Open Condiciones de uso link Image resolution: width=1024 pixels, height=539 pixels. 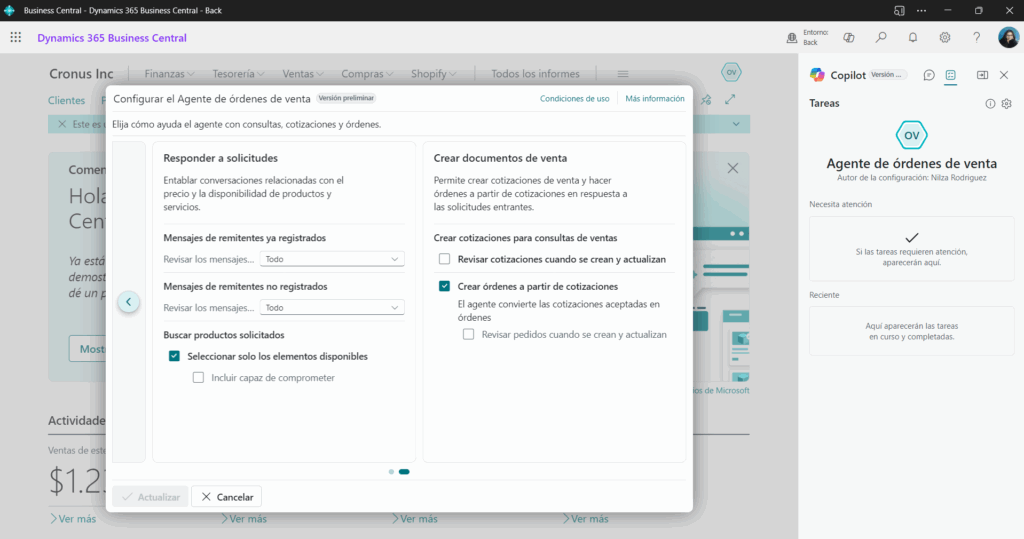(575, 99)
